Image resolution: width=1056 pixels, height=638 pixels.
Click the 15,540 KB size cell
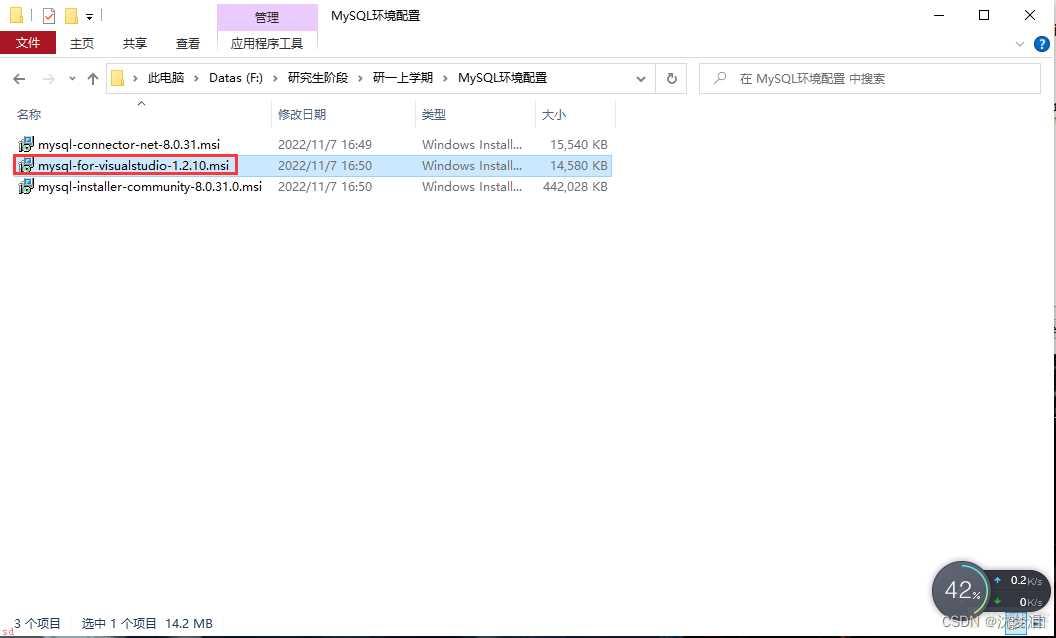click(579, 144)
